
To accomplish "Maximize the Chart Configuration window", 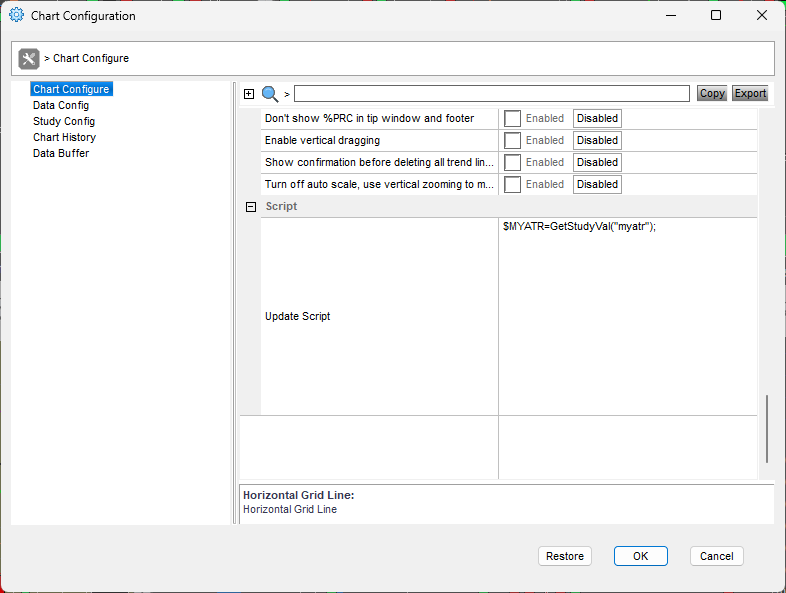I will tap(716, 16).
